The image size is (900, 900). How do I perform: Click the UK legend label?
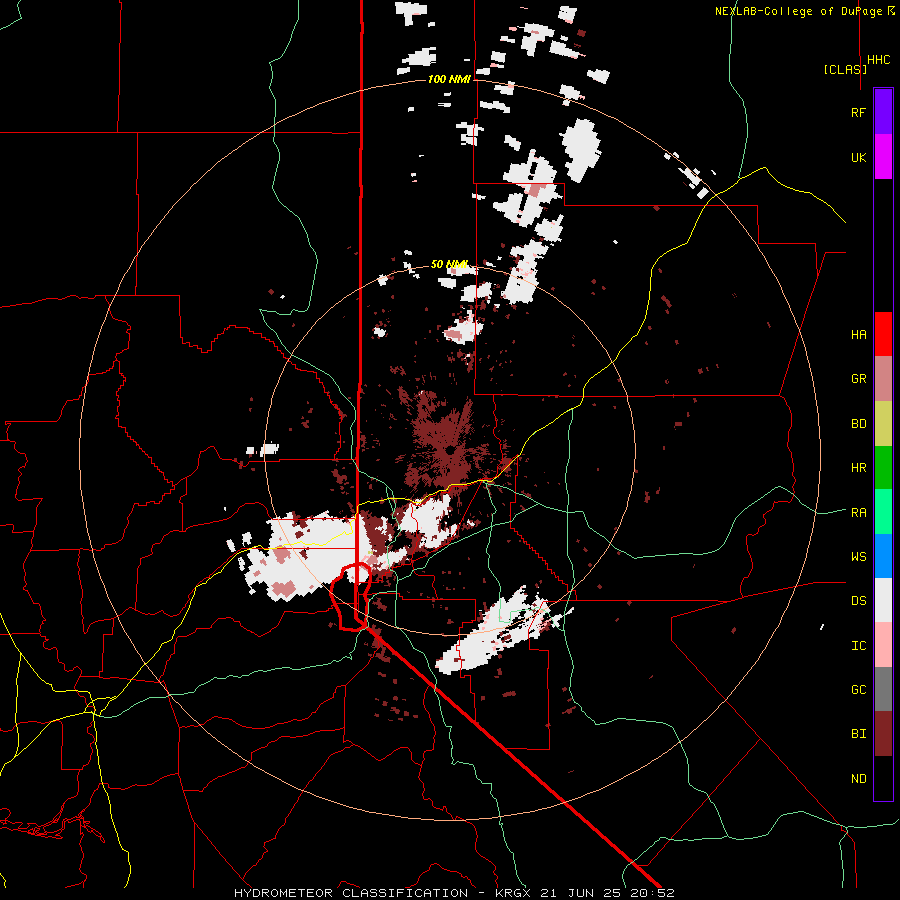click(859, 157)
